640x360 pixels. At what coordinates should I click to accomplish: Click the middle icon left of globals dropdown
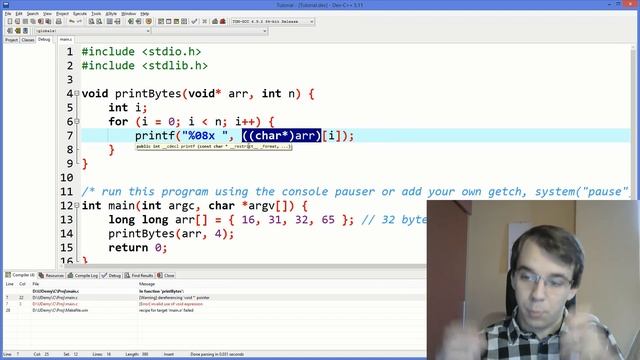coord(18,31)
